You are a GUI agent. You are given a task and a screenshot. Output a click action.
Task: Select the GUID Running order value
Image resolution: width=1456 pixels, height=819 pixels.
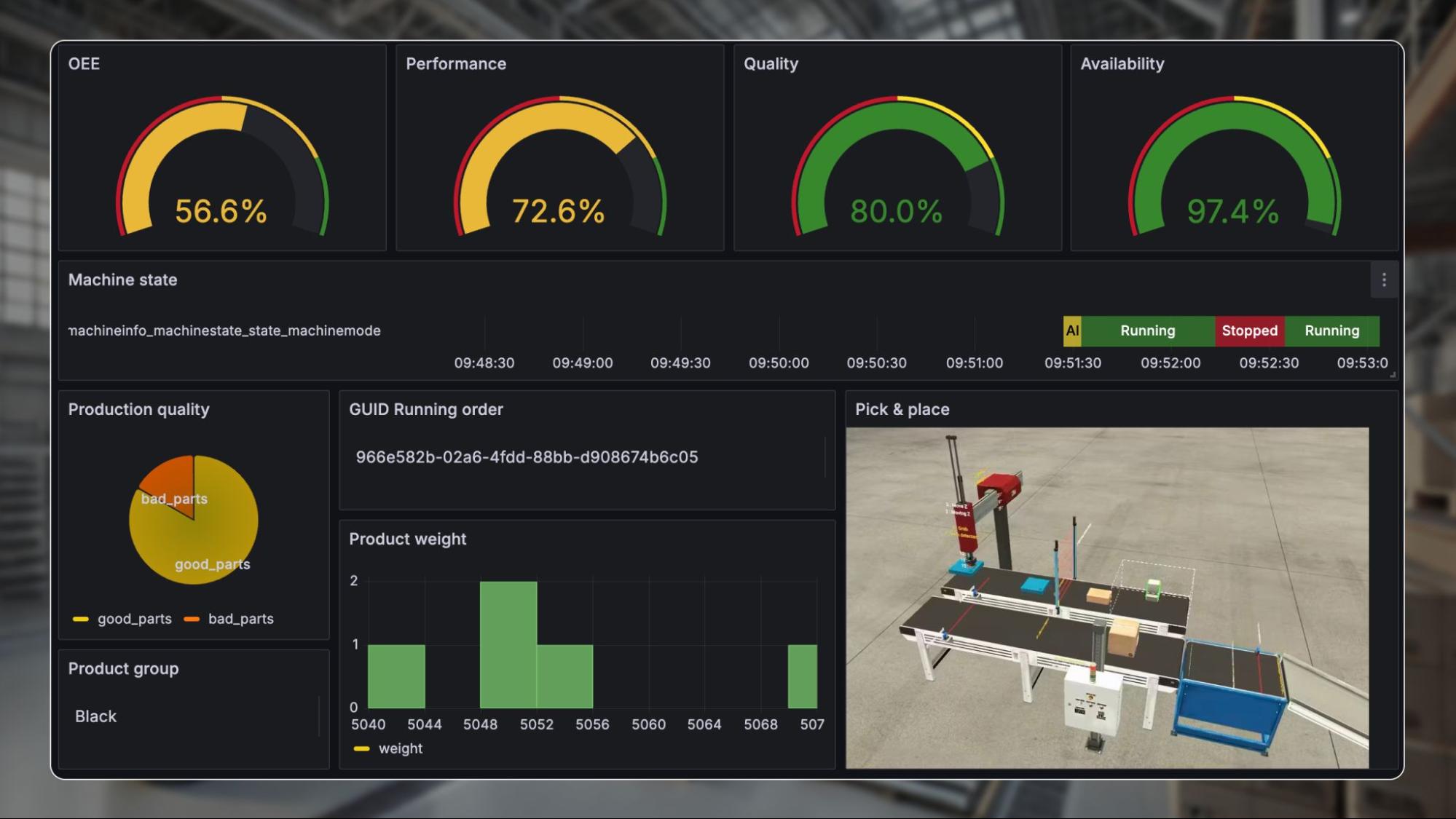[x=527, y=457]
